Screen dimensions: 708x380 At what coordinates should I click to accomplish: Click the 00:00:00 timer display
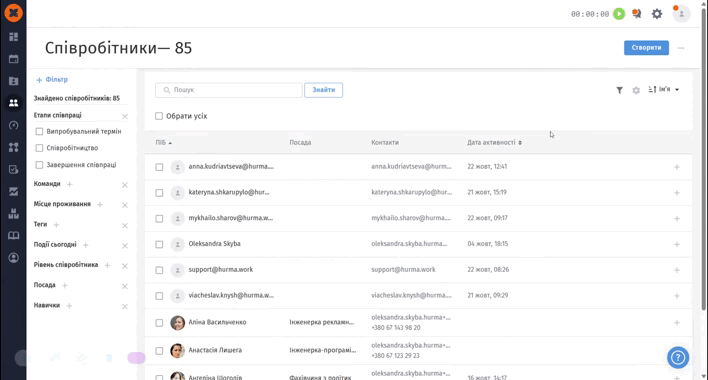[x=590, y=14]
